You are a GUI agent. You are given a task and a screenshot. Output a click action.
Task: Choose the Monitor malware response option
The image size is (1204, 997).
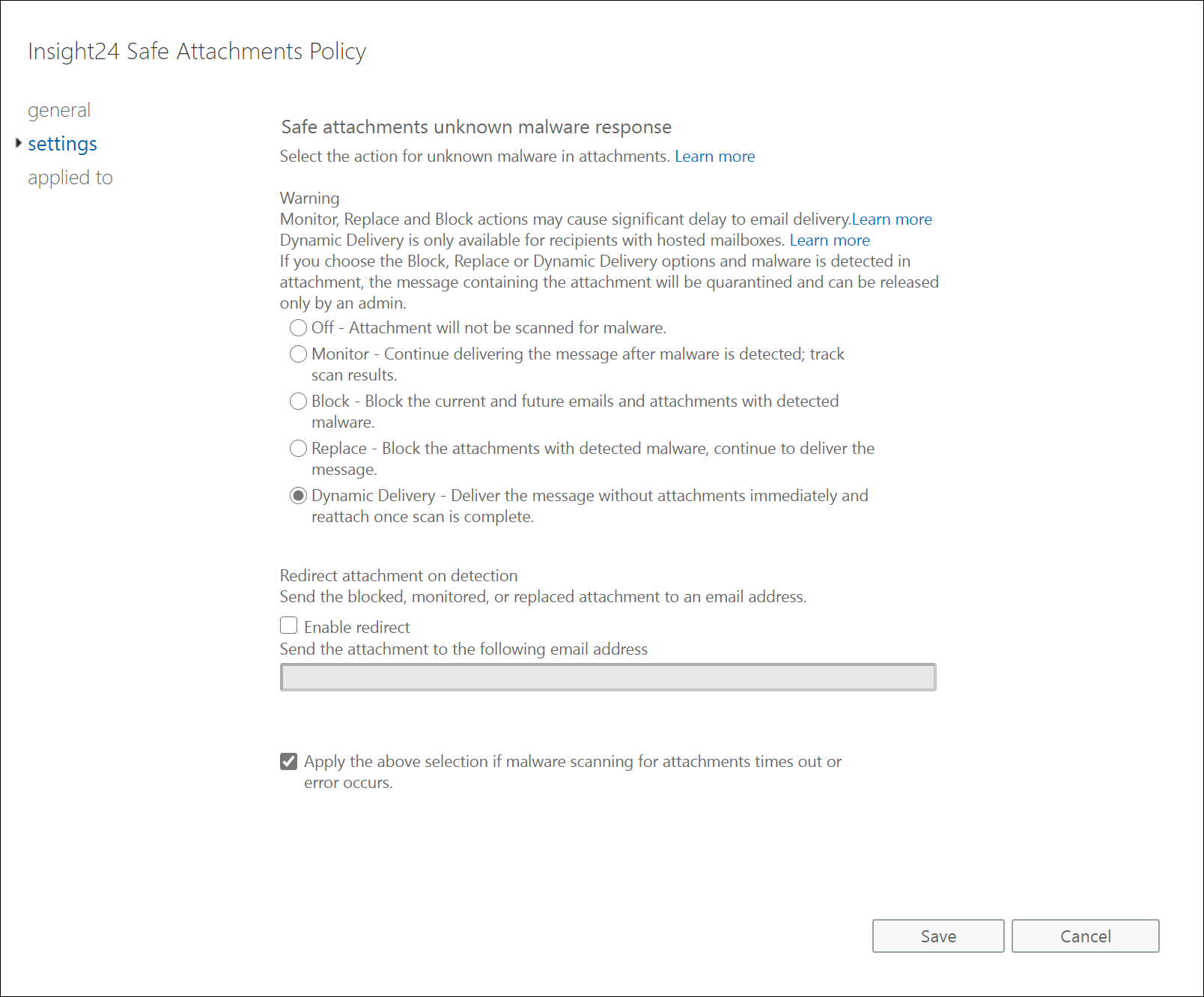(298, 354)
